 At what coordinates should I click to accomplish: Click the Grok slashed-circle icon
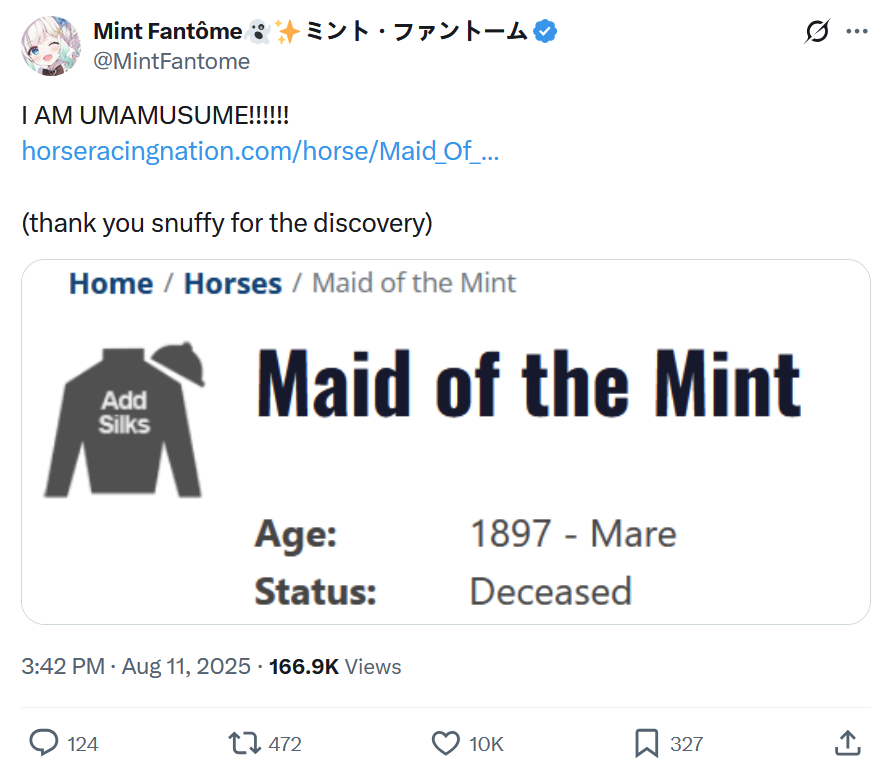point(817,32)
